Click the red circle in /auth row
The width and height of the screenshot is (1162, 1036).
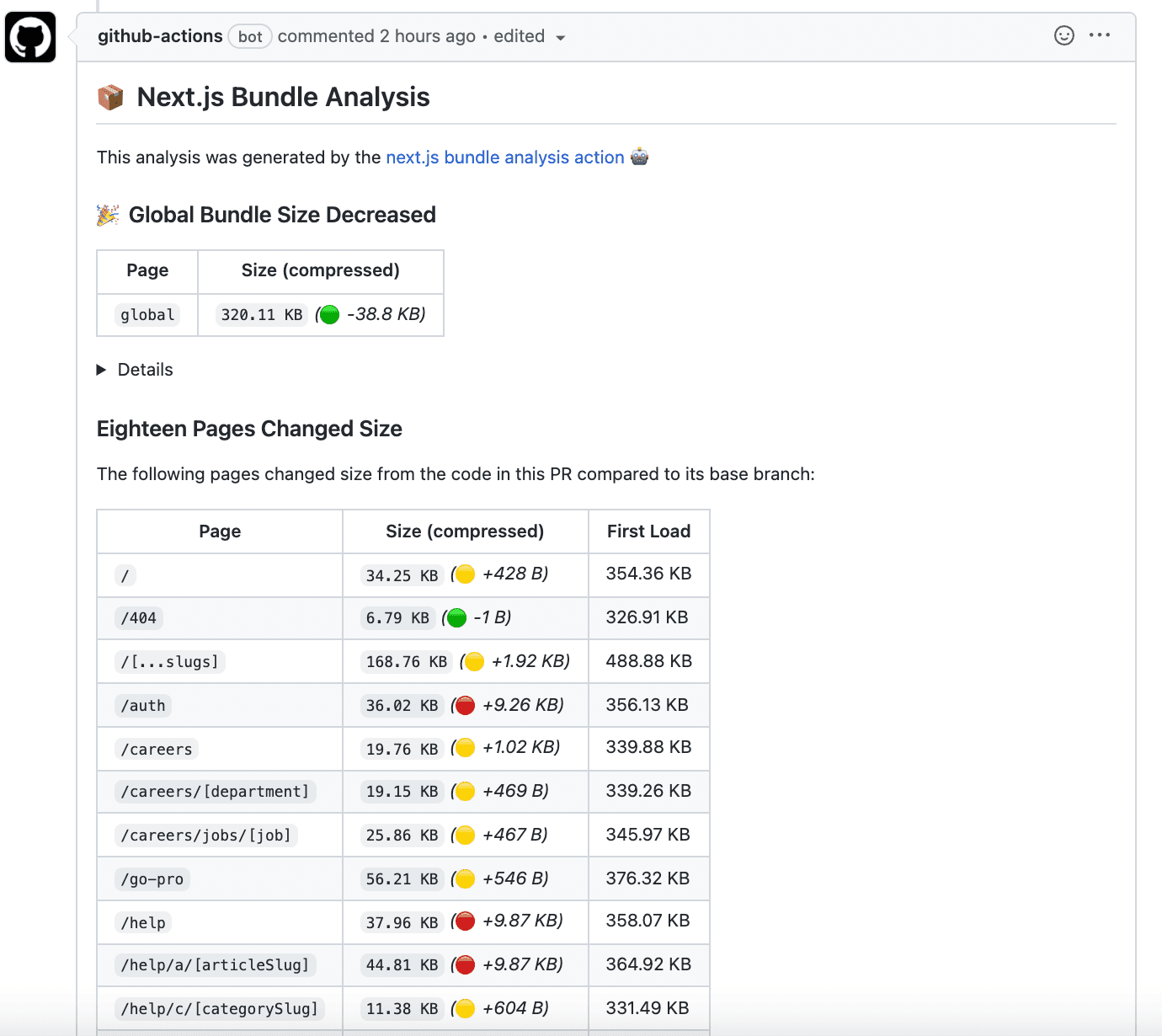(465, 706)
